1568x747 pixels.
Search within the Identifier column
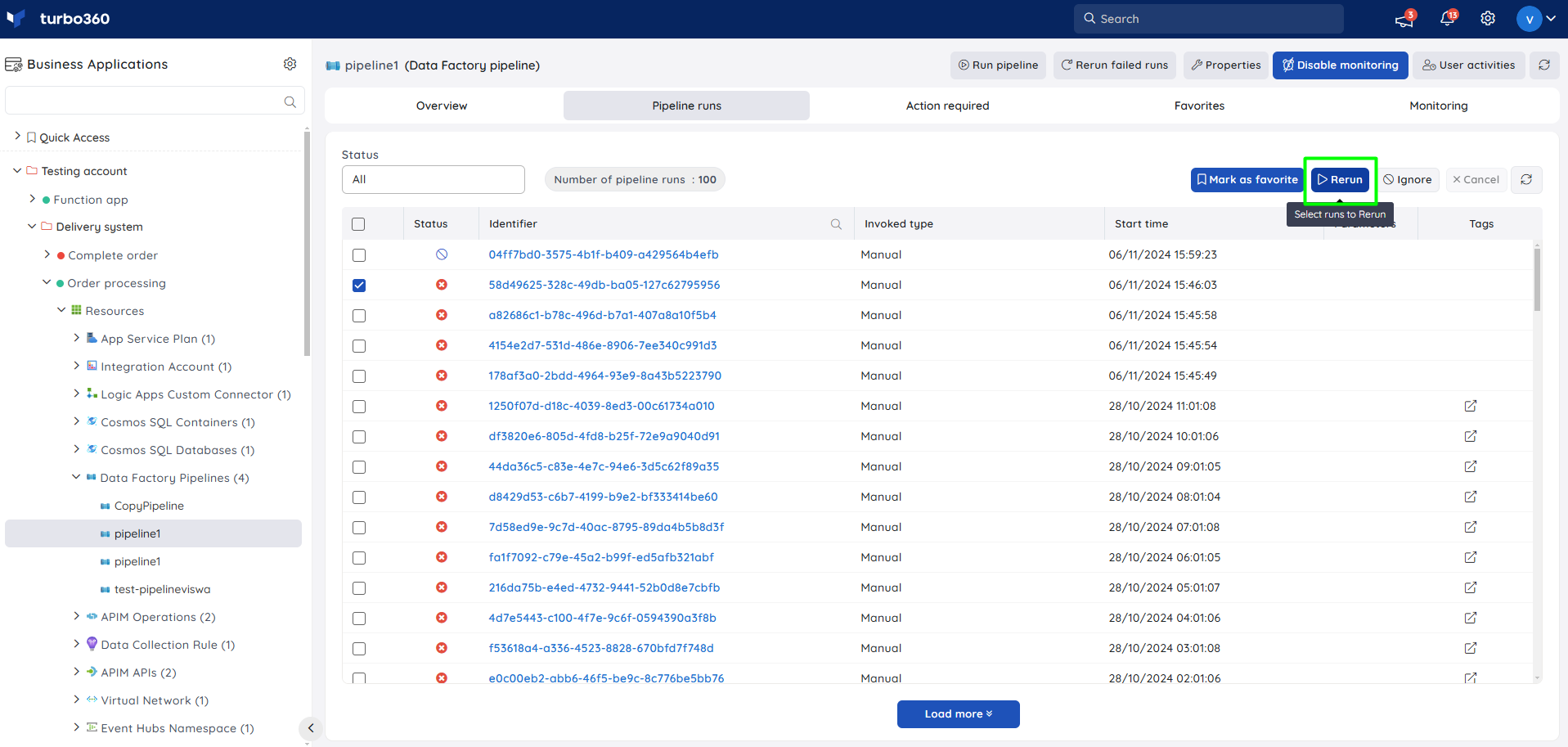tap(836, 224)
